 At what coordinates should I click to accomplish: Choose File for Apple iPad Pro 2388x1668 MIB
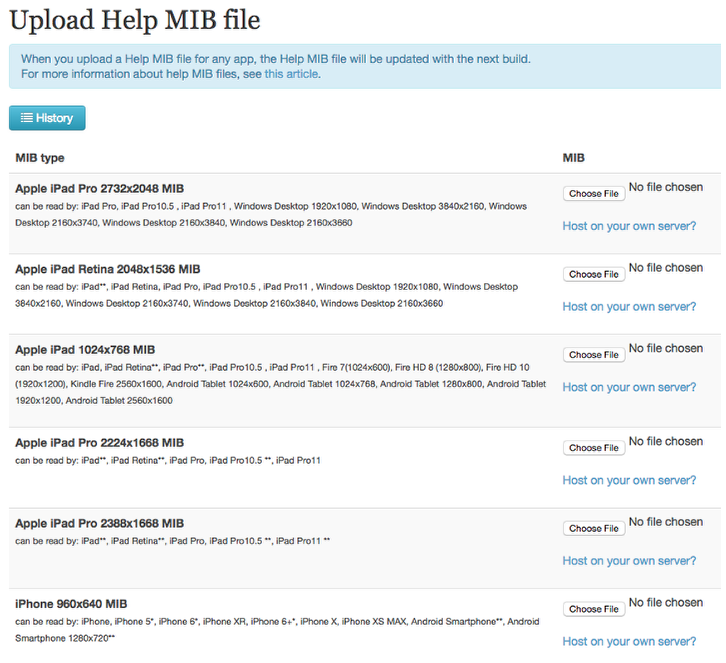(594, 528)
